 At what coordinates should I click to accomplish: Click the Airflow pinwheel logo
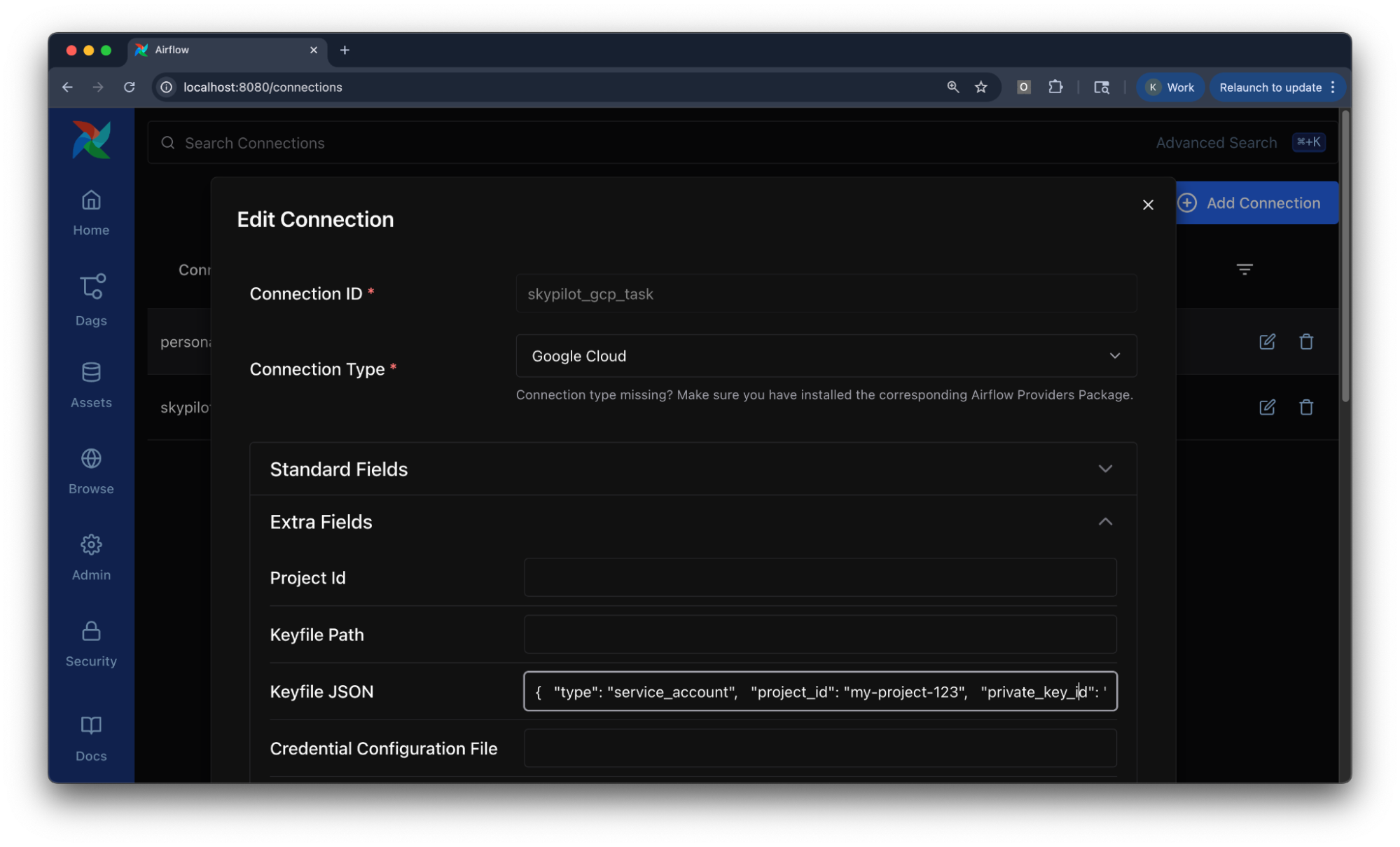pyautogui.click(x=92, y=140)
